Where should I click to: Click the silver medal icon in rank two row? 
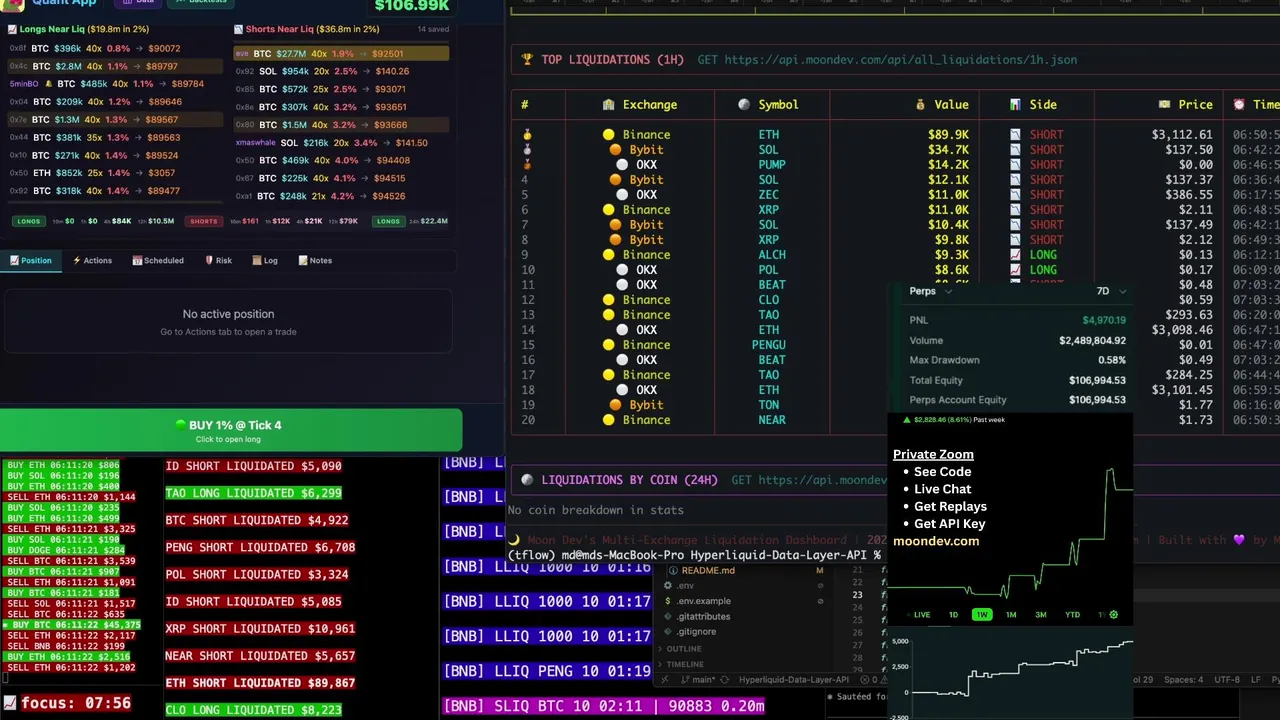(527, 149)
